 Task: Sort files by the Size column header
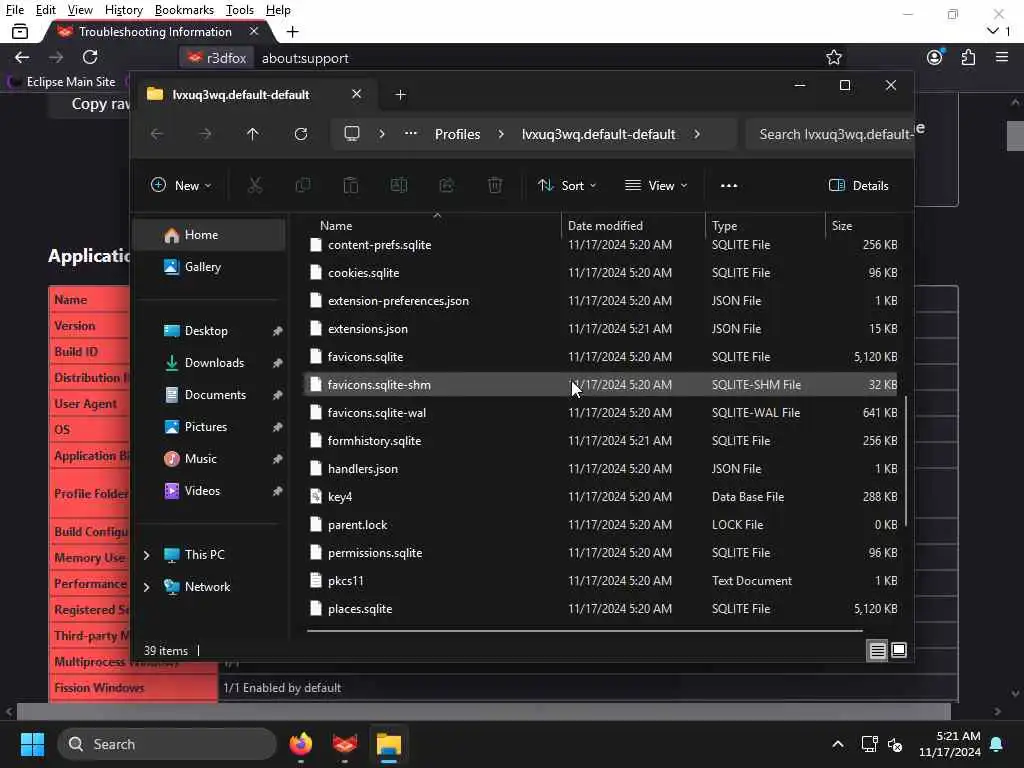(x=842, y=225)
